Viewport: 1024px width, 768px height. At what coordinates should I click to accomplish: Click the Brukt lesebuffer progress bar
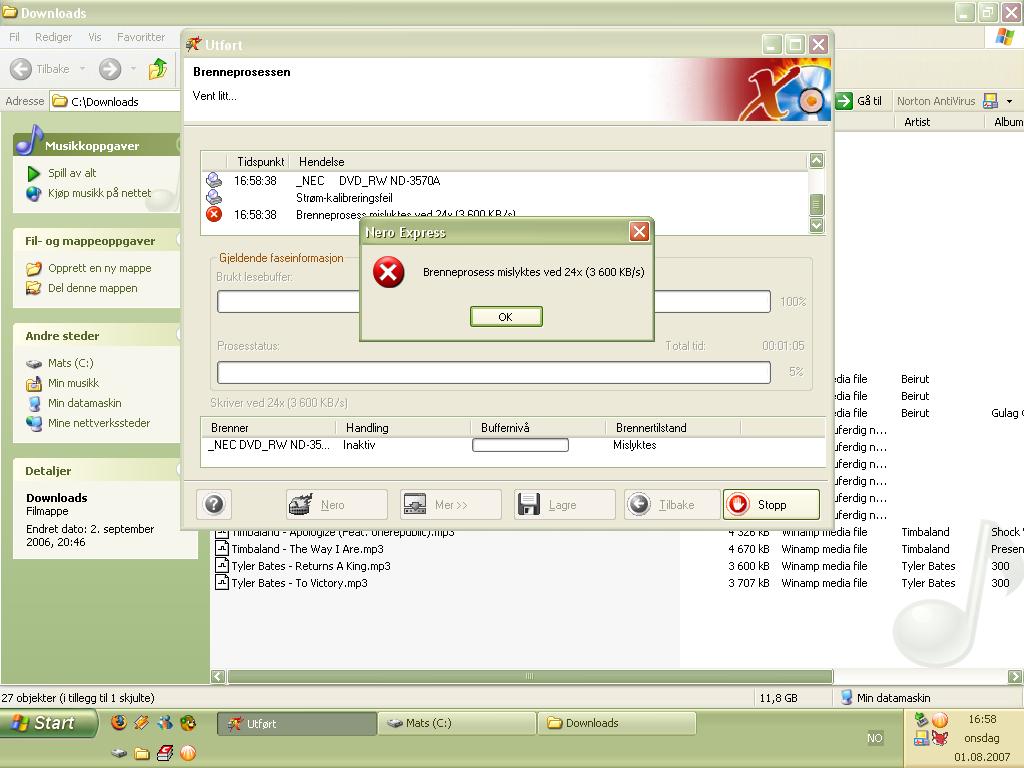click(x=494, y=302)
